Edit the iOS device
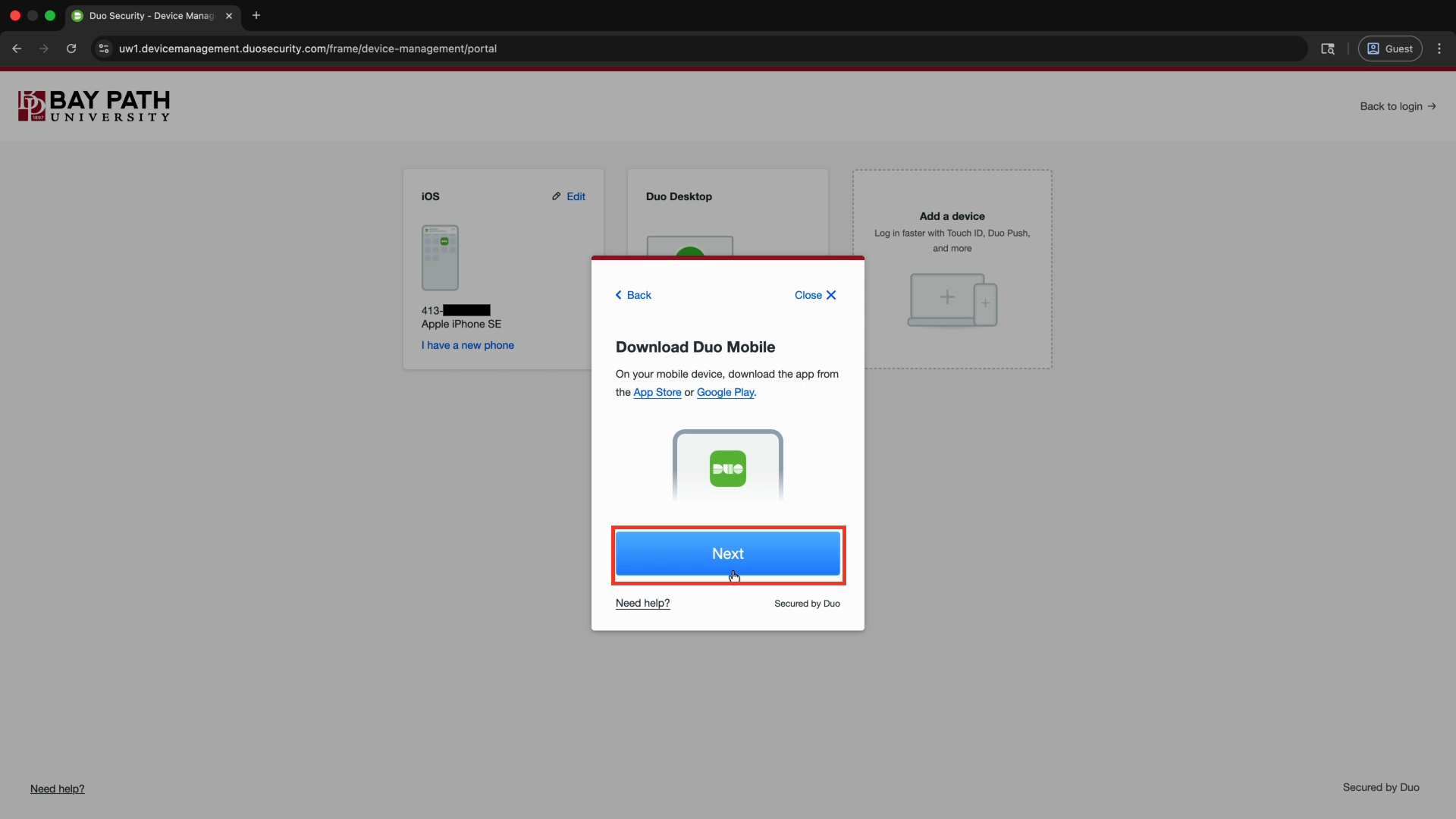 [569, 196]
